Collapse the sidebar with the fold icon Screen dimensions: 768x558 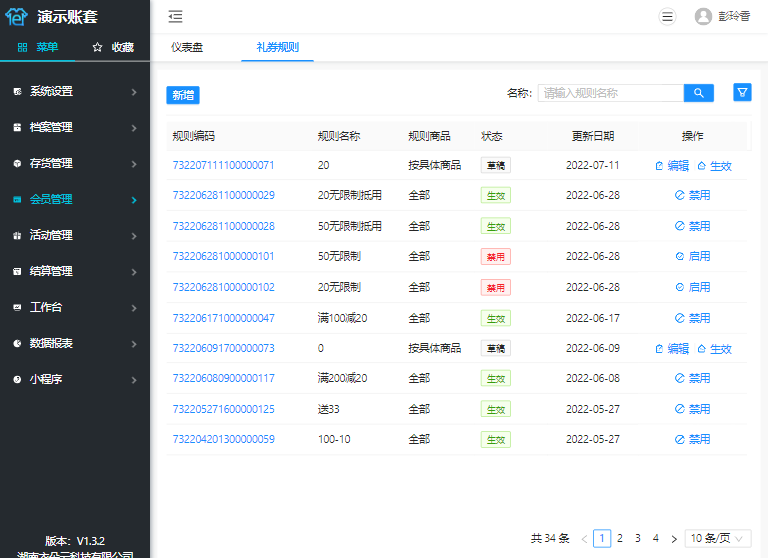(x=175, y=17)
